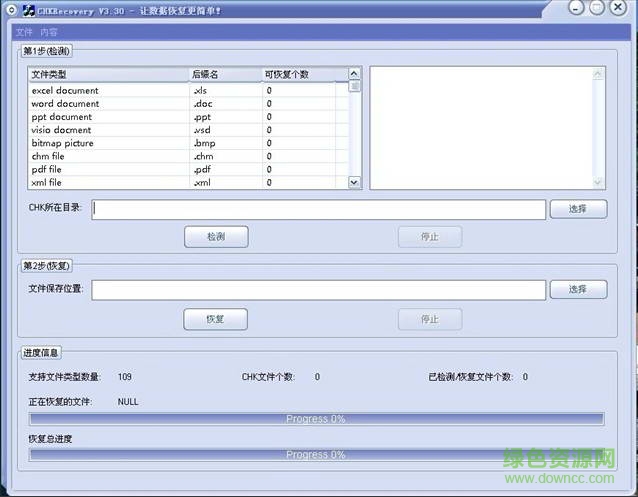The image size is (638, 497).
Task: Click the 恢复 button
Action: pos(215,319)
